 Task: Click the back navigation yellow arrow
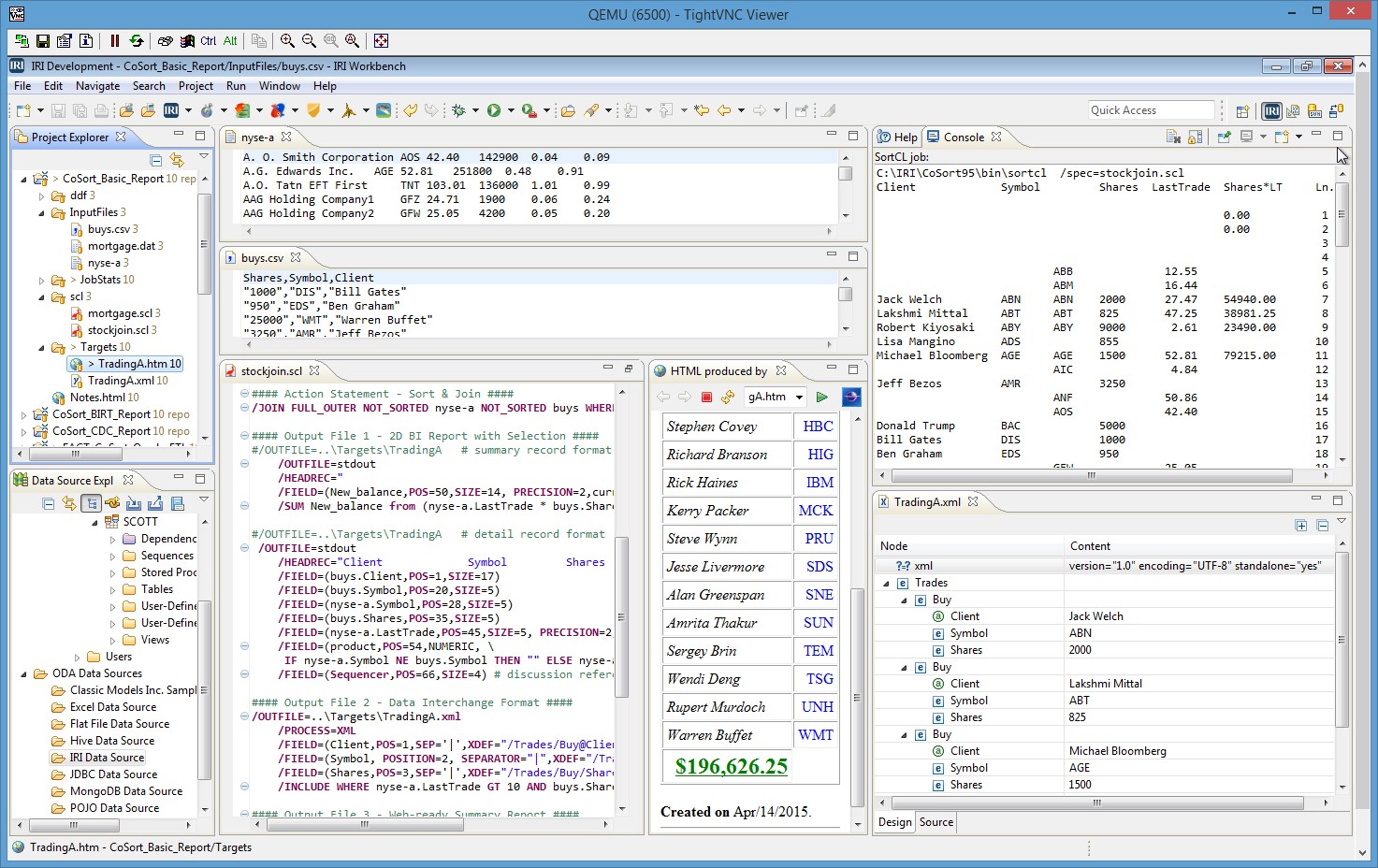point(724,110)
